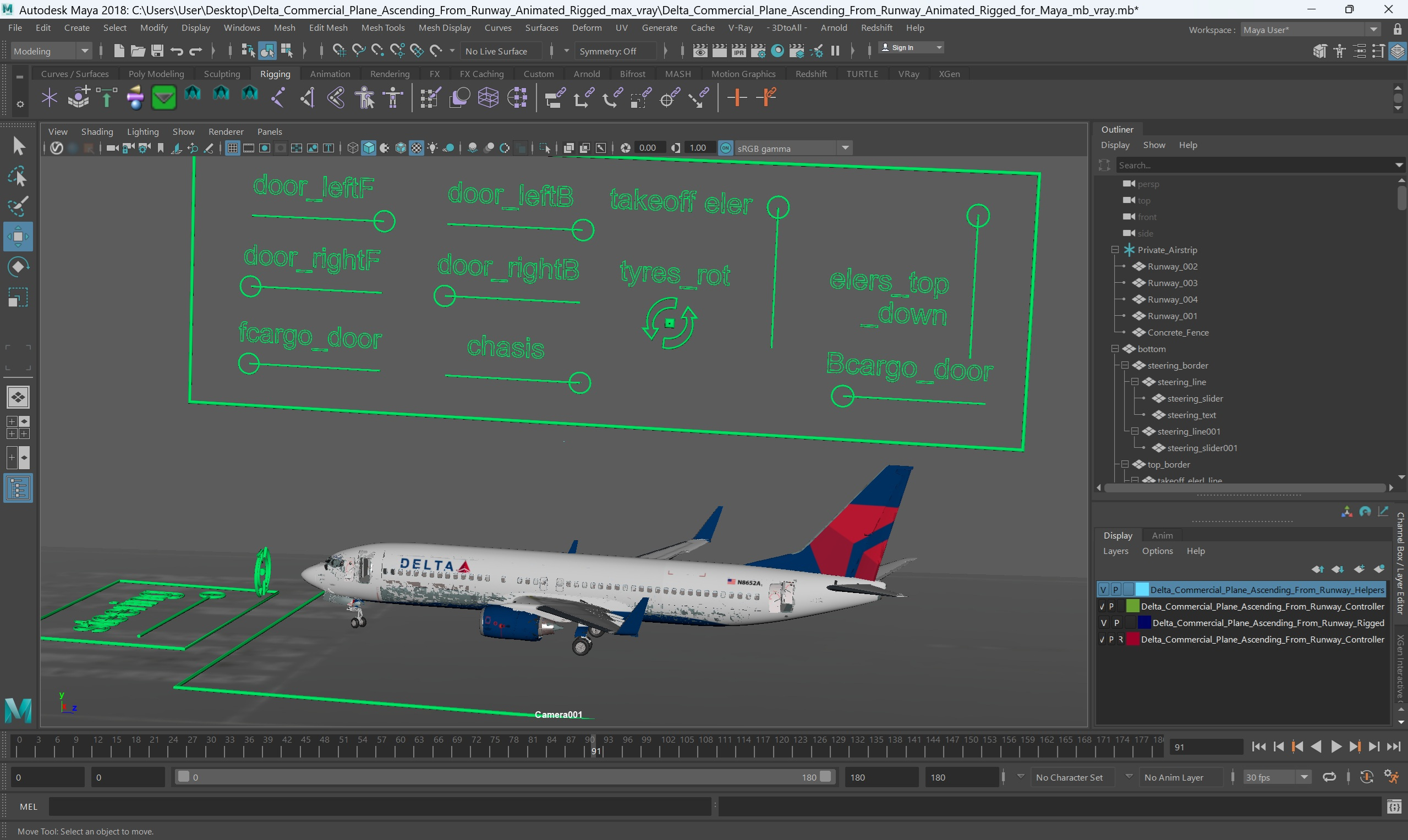Go to start of playback range
This screenshot has width=1408, height=840.
(1258, 746)
